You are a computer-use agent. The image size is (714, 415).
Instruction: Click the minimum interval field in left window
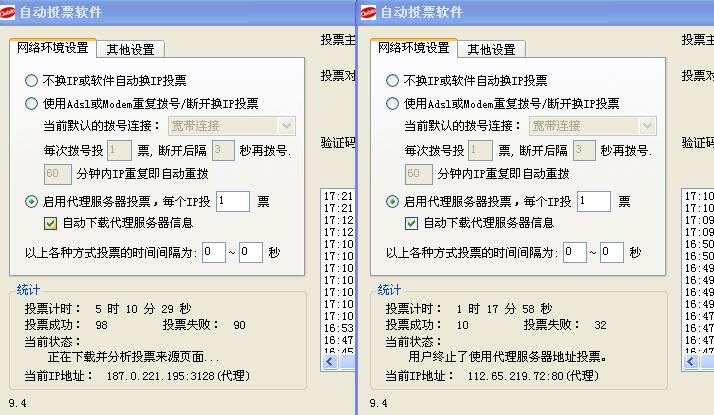point(213,252)
